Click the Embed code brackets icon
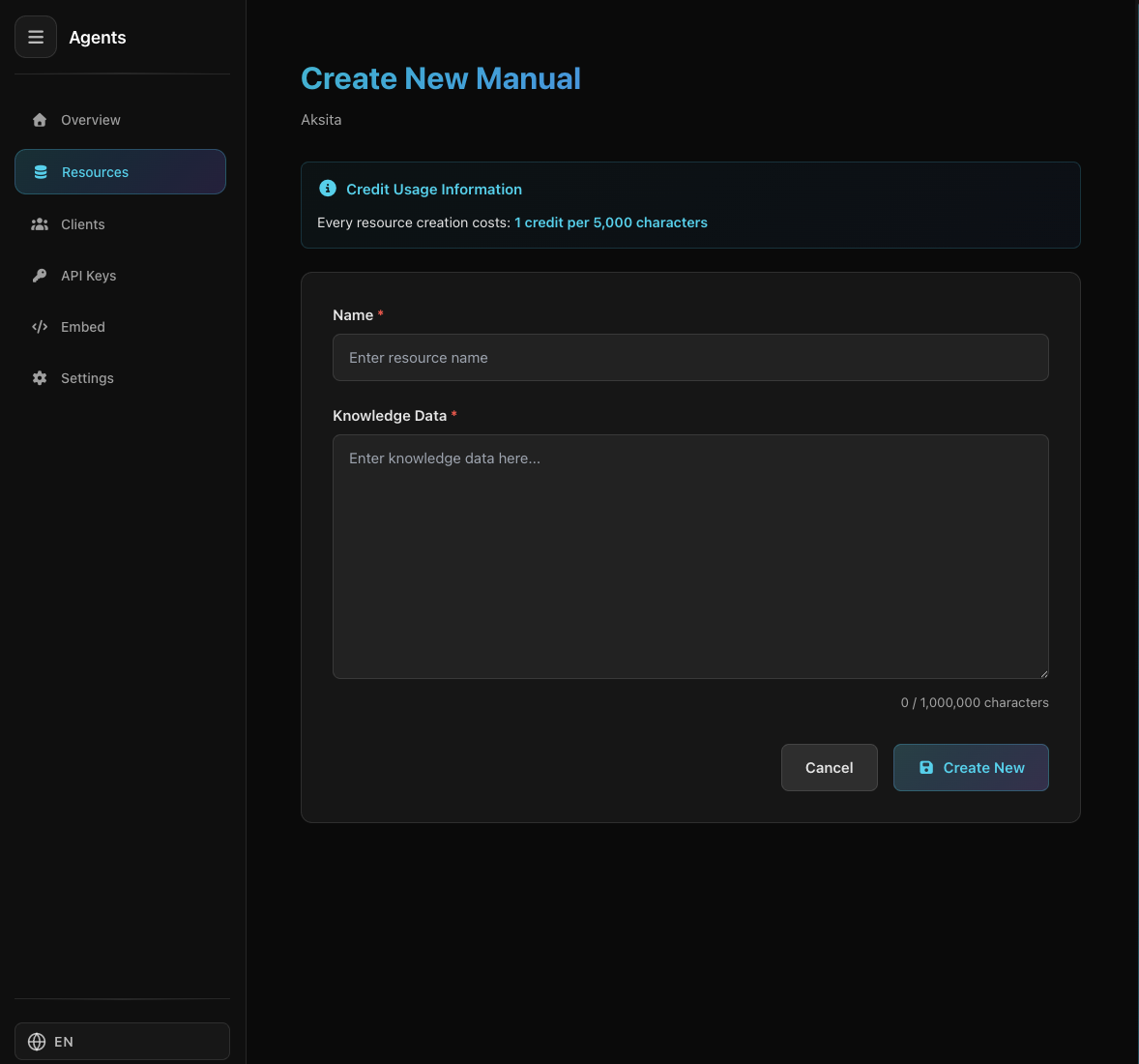The image size is (1139, 1064). coord(40,327)
